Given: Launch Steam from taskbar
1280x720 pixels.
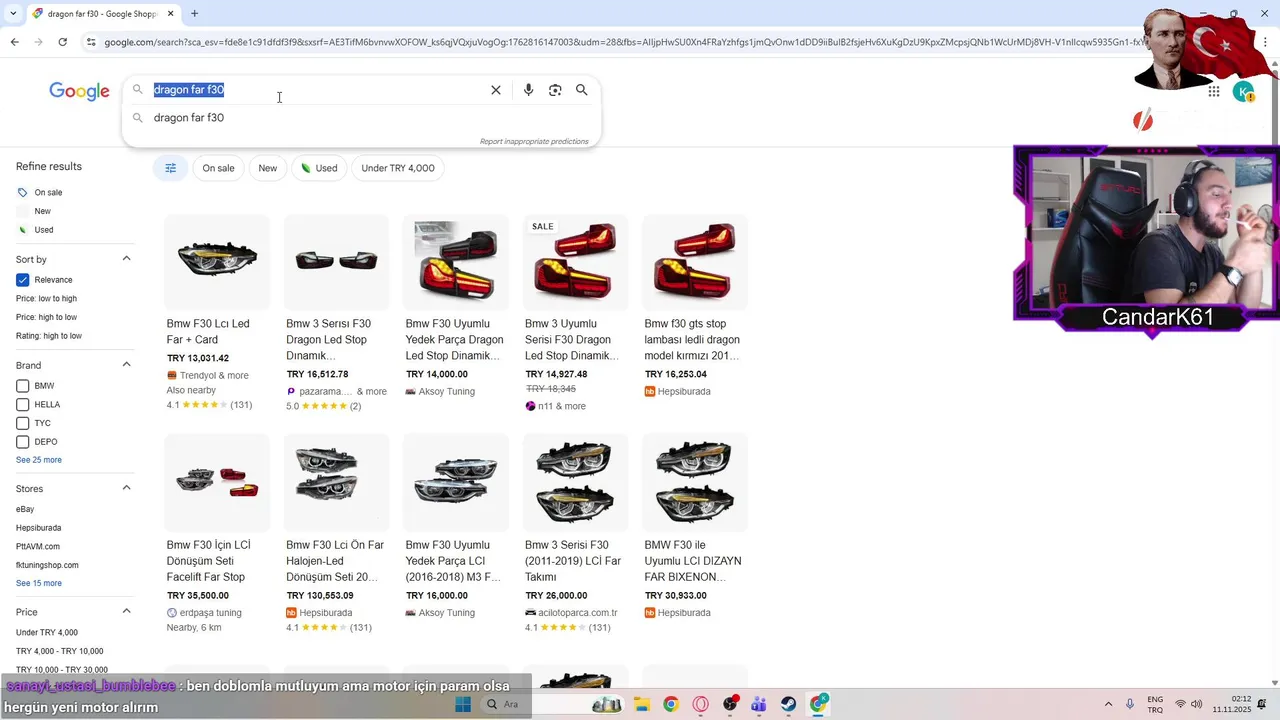Looking at the screenshot, I should pos(789,704).
